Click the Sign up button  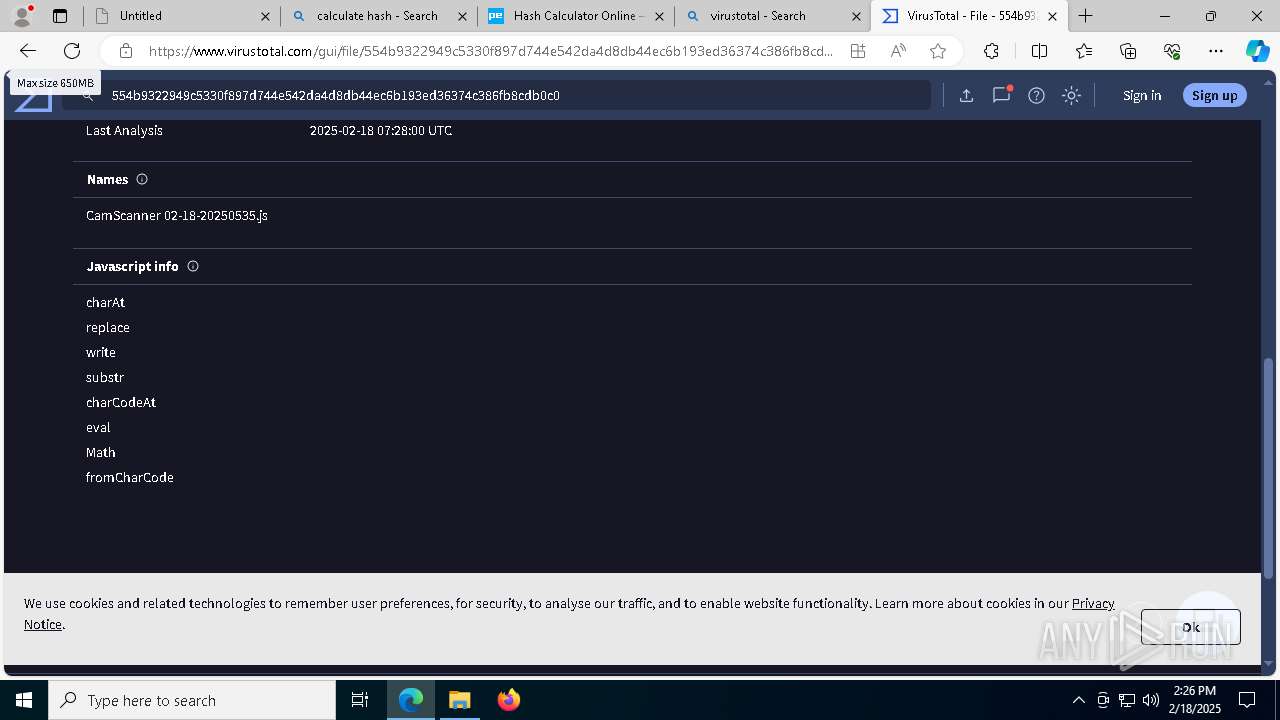coord(1215,96)
